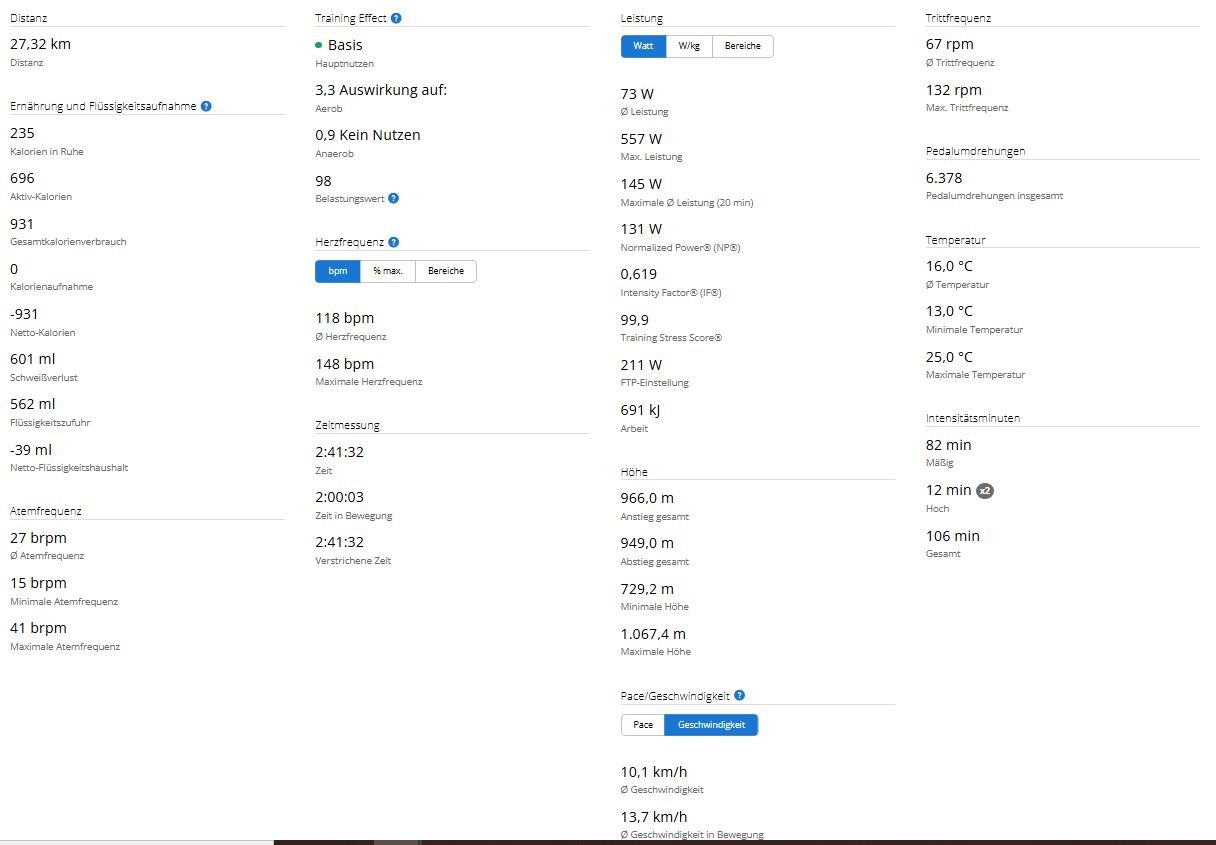1216x845 pixels.
Task: Open the Belastungswert info icon
Action: [393, 198]
